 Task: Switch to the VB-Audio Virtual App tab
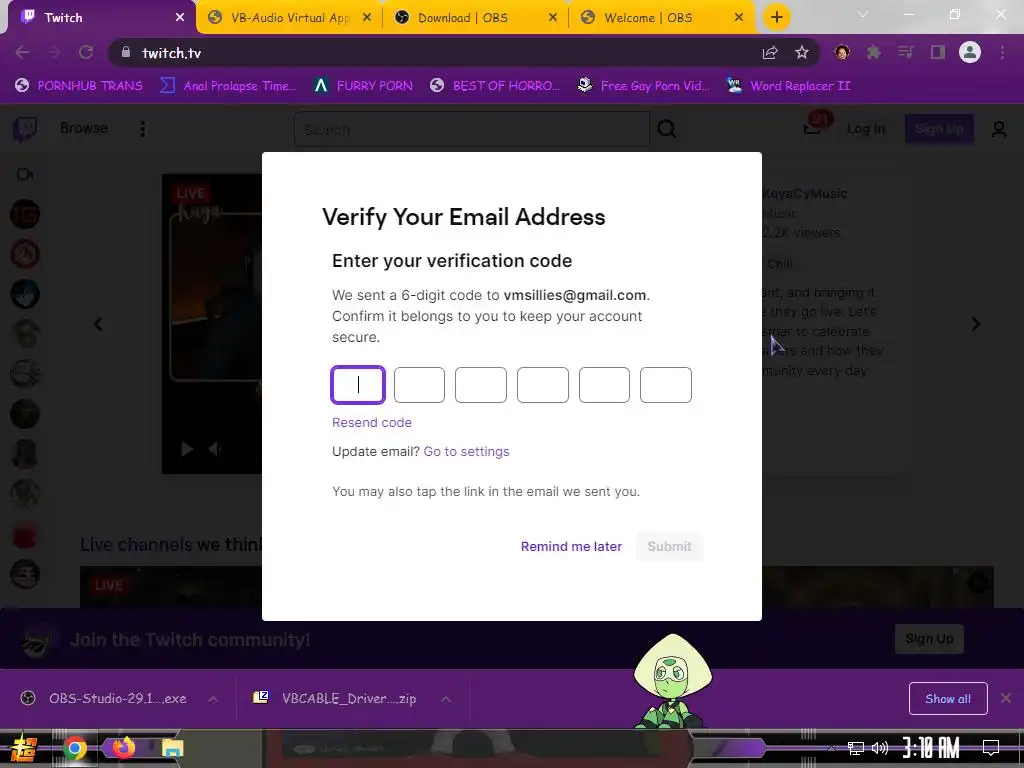[289, 18]
